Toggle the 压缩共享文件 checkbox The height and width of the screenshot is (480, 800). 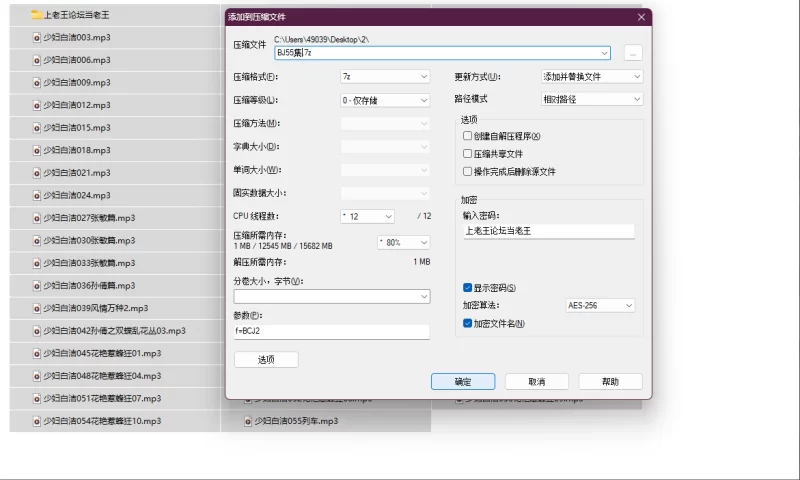(467, 154)
